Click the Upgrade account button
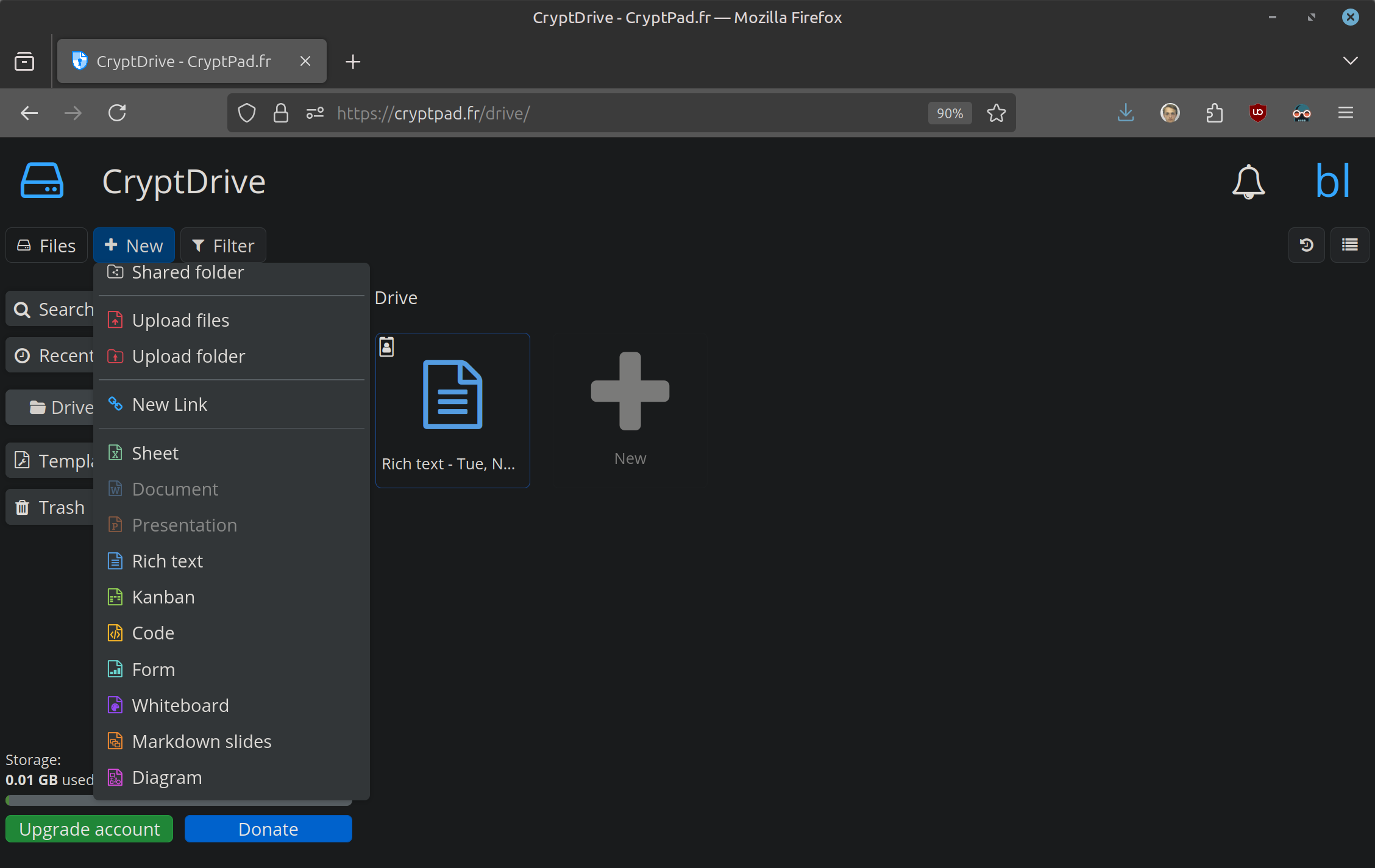 coord(90,829)
